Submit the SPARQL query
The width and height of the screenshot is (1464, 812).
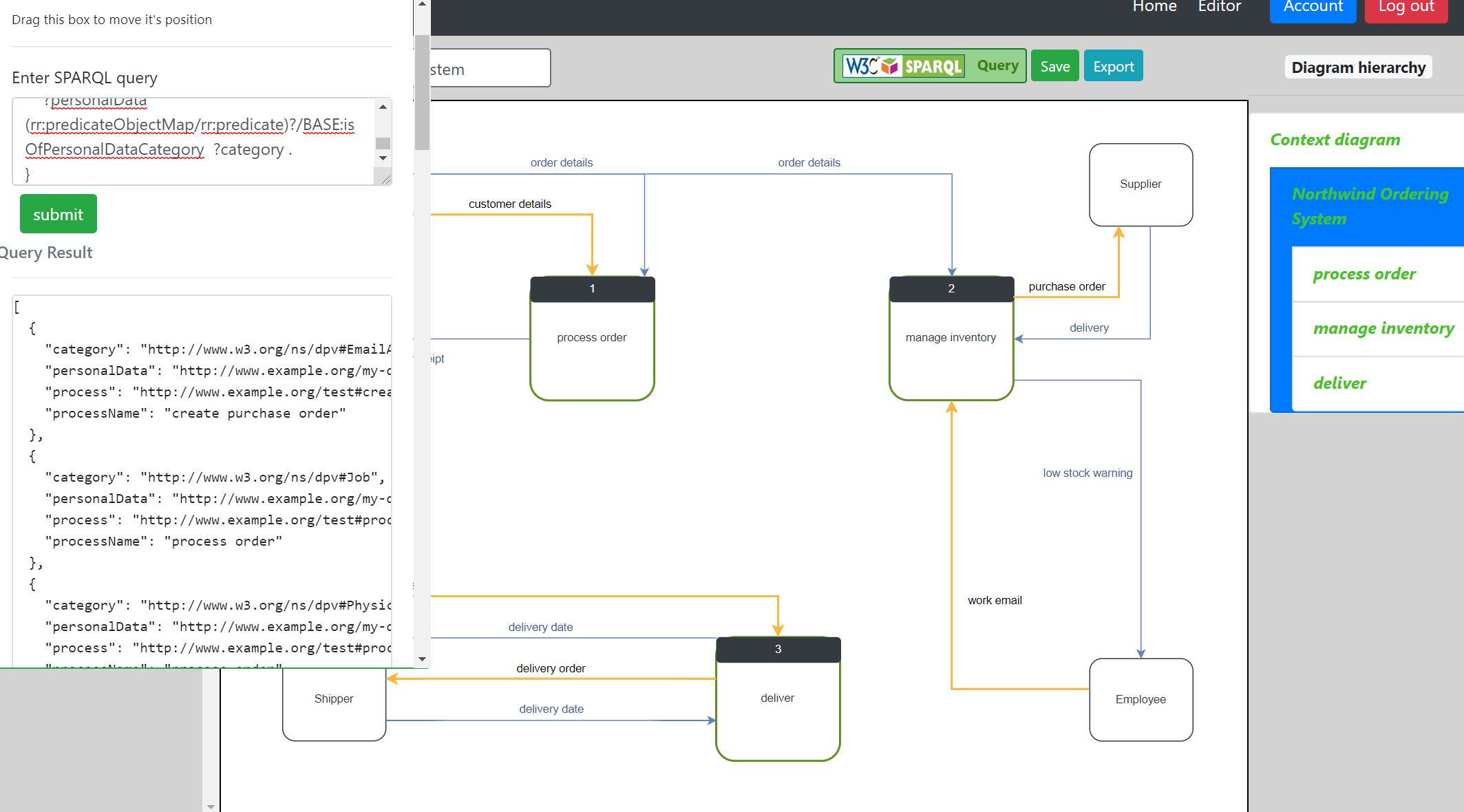(x=58, y=214)
